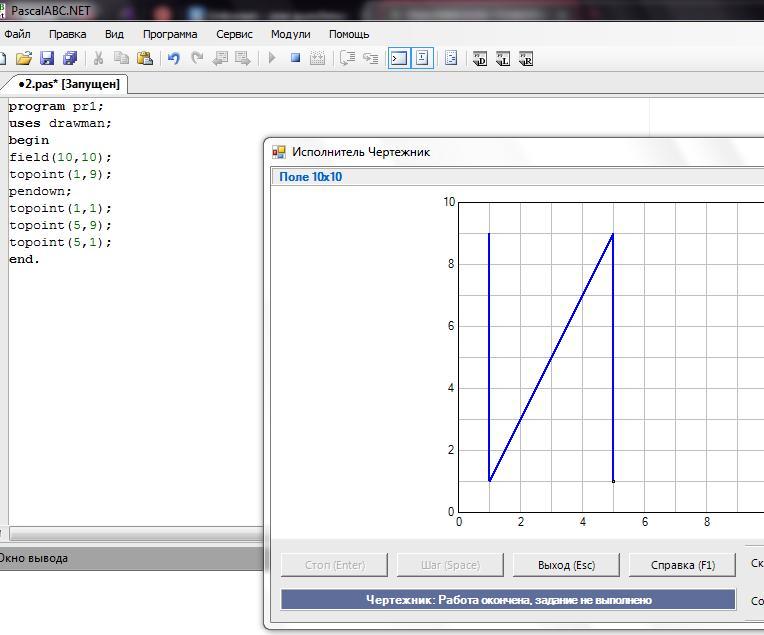Image resolution: width=764 pixels, height=635 pixels.
Task: Click the Copy icon in the toolbar
Action: [122, 58]
